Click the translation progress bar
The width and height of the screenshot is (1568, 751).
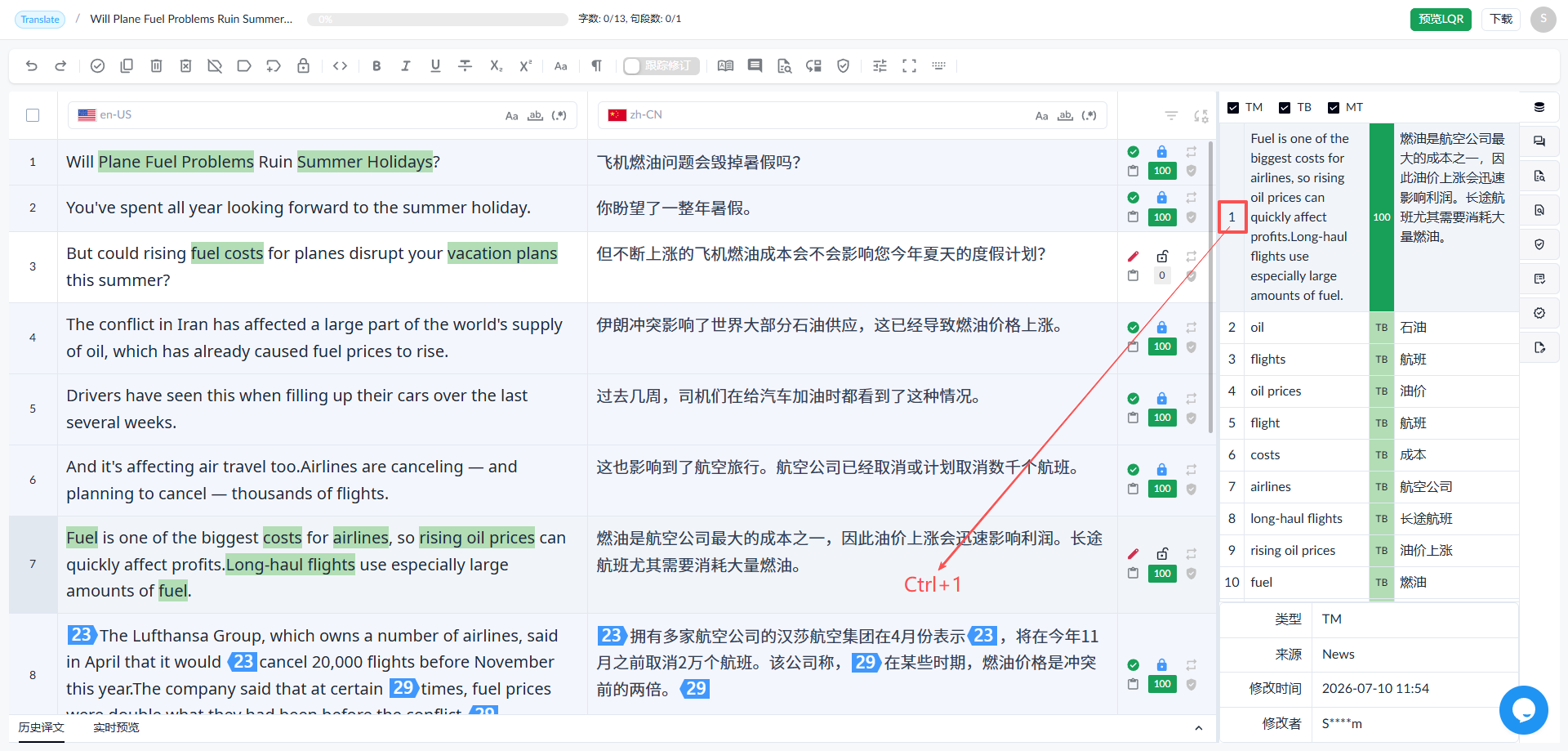click(438, 20)
